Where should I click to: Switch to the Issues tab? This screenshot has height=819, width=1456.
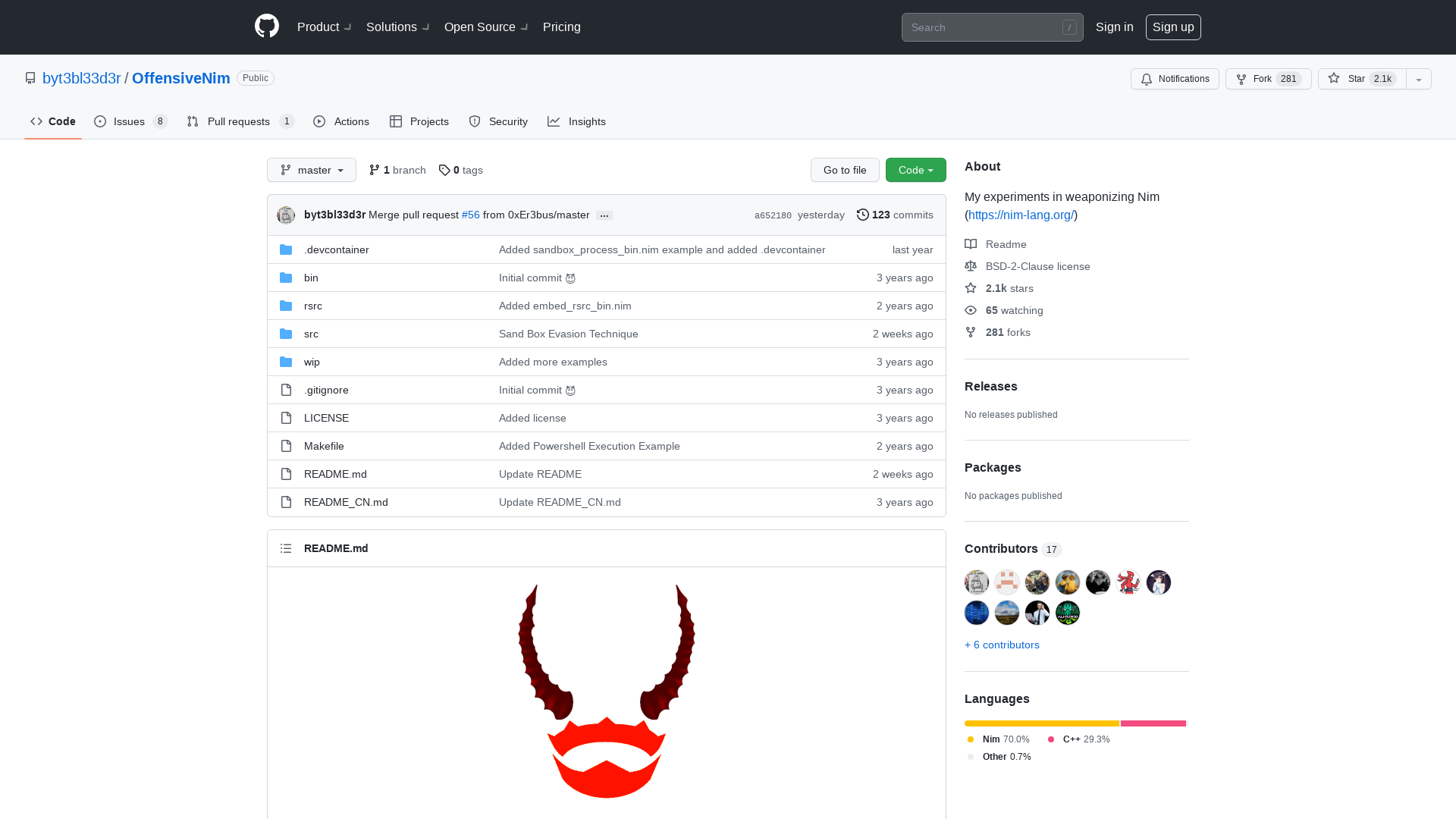pyautogui.click(x=131, y=121)
